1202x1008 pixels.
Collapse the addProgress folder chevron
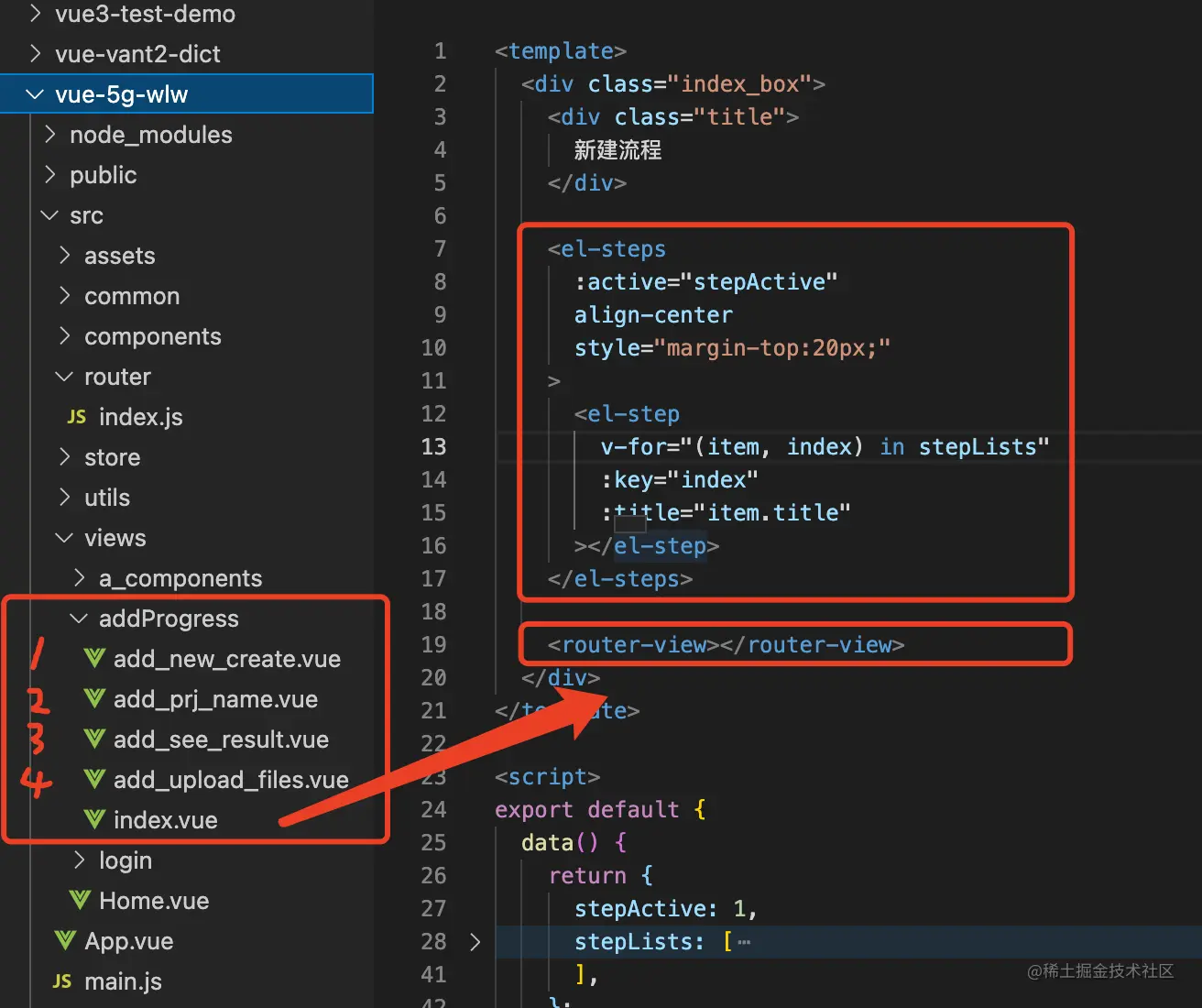[79, 619]
